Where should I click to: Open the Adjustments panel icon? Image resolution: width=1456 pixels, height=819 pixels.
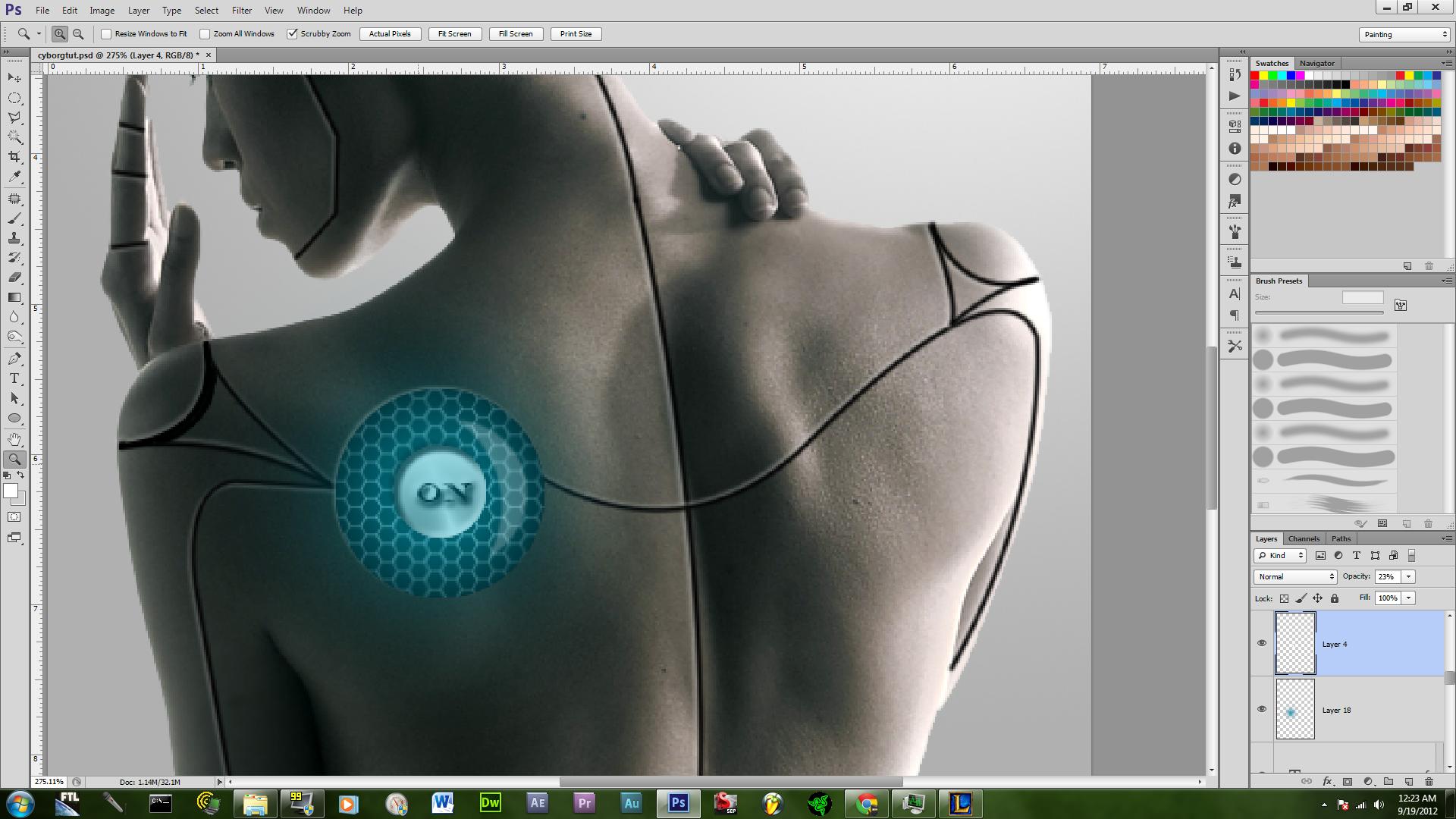point(1235,179)
